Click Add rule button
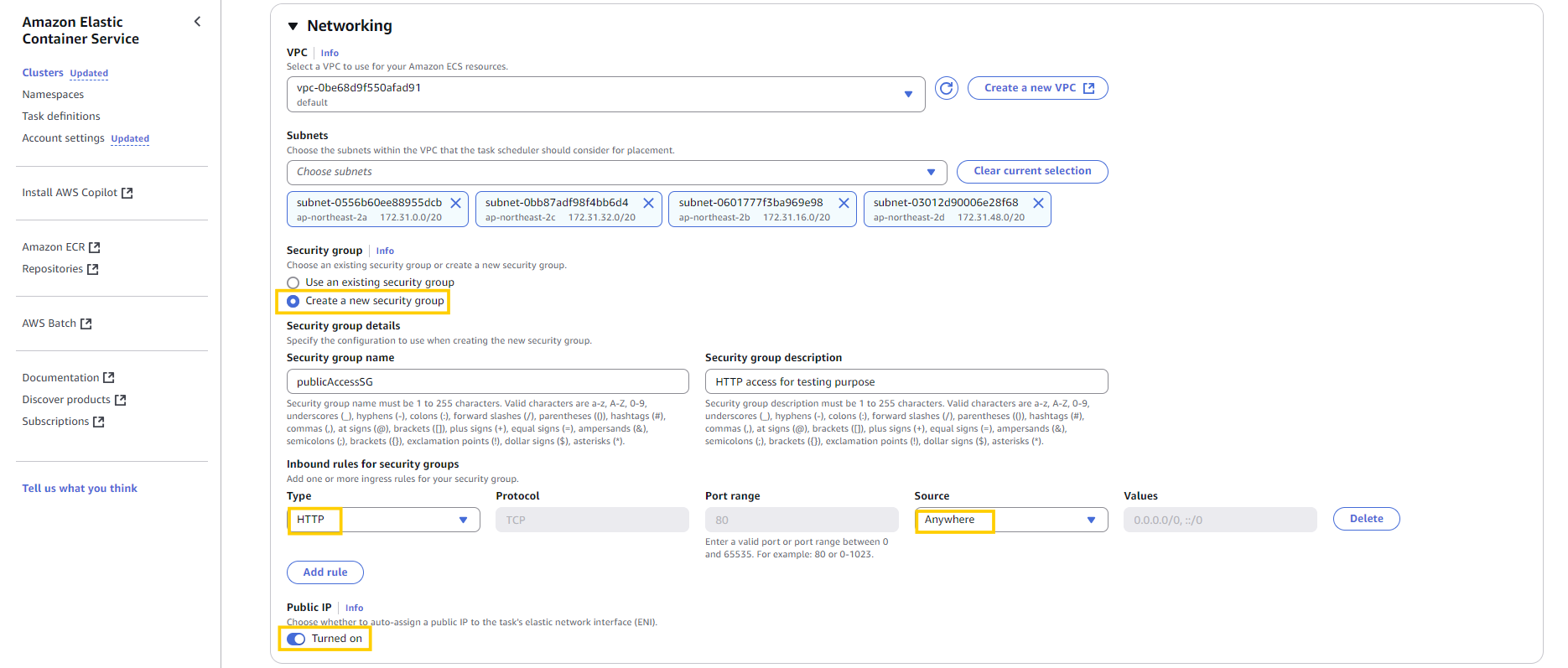This screenshot has height=668, width=1568. tap(325, 572)
